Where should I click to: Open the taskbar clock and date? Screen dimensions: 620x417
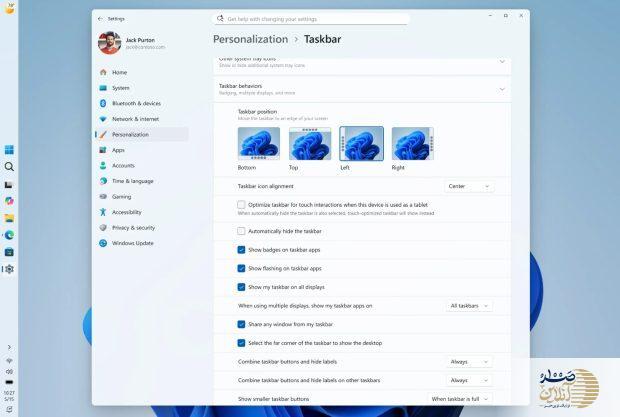coord(9,396)
